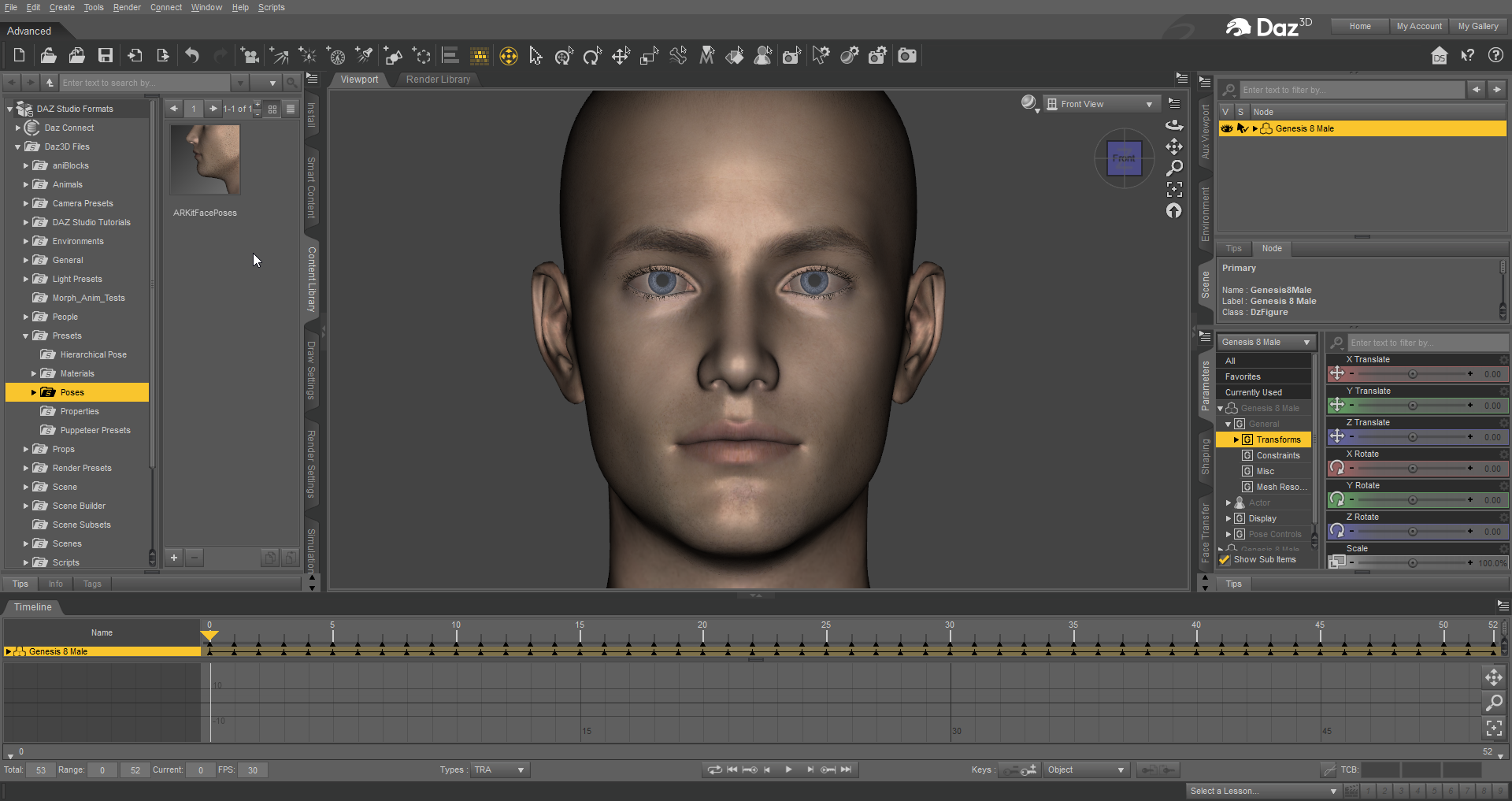Click the Favorites filter in Parameters

[x=1264, y=376]
